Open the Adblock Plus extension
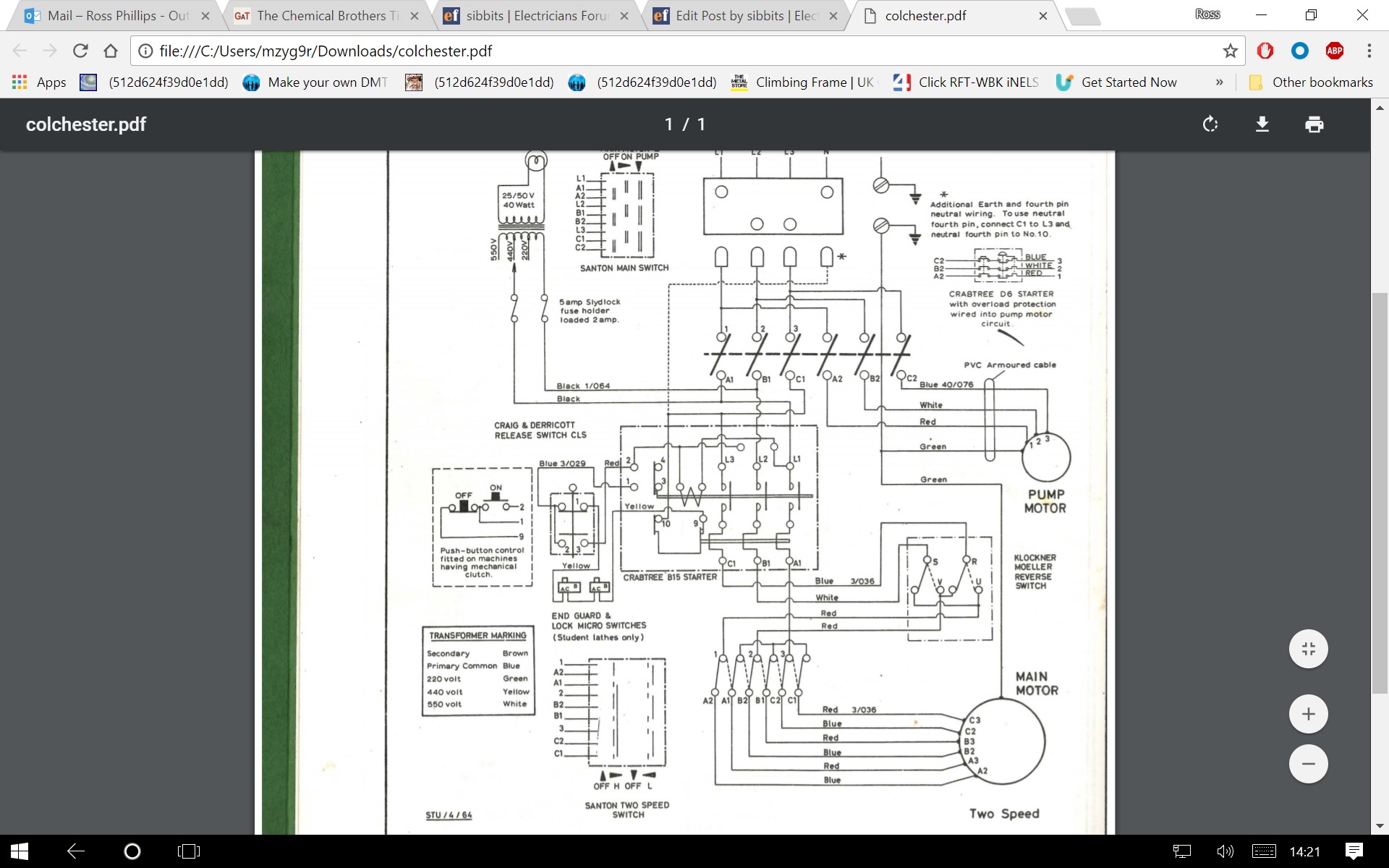 pos(1334,51)
